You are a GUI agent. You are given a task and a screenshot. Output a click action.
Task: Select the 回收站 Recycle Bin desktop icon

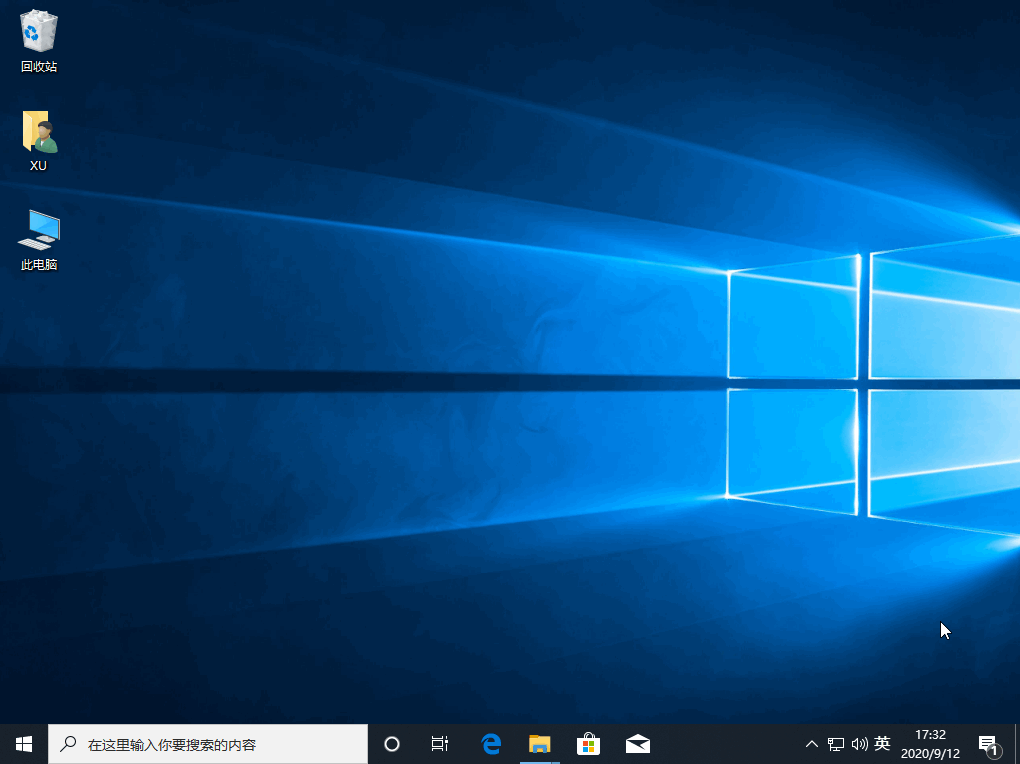click(x=39, y=40)
